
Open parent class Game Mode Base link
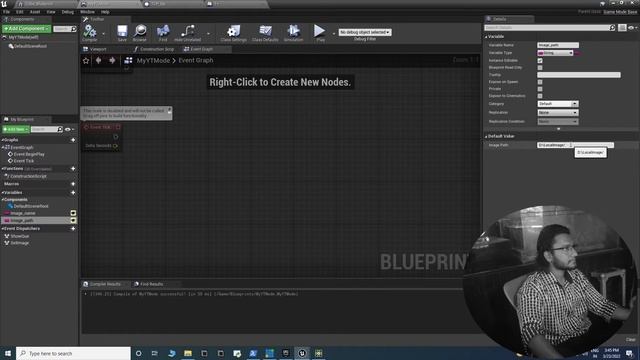pos(620,12)
